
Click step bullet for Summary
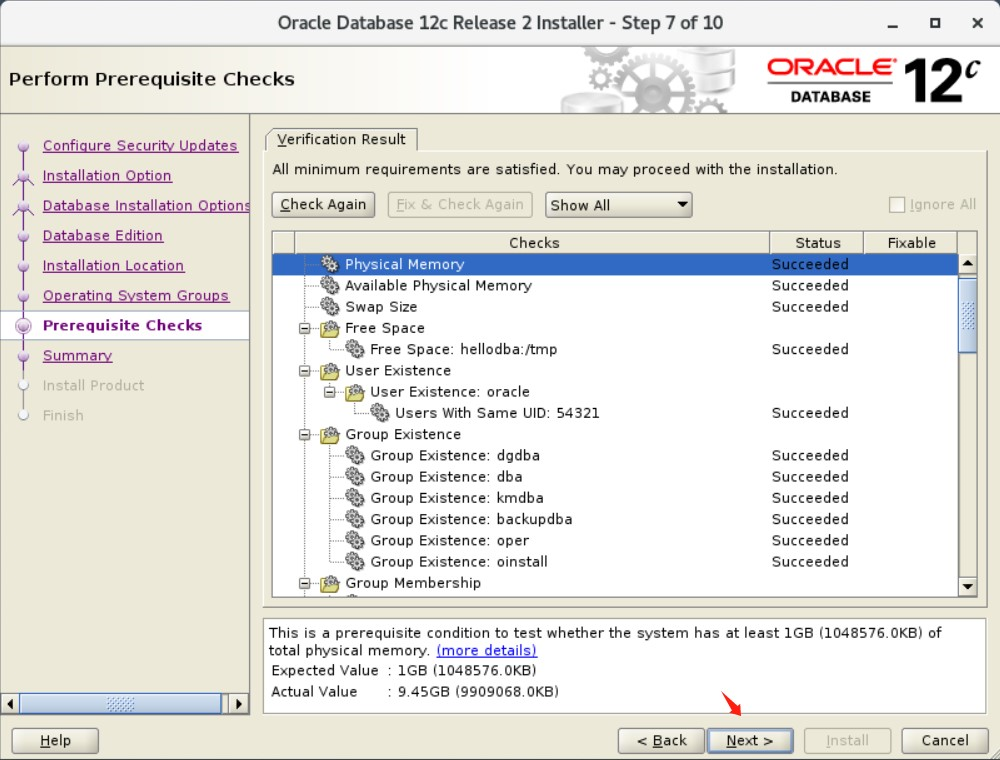pos(24,356)
